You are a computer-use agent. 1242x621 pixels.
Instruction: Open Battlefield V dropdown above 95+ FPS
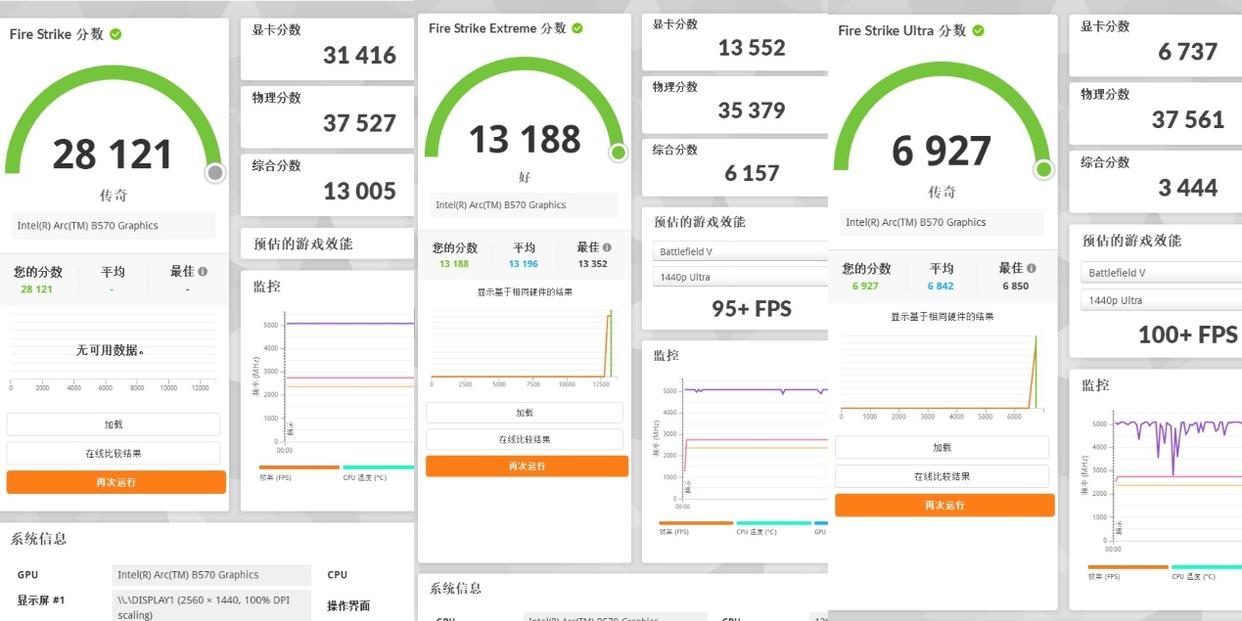point(741,251)
